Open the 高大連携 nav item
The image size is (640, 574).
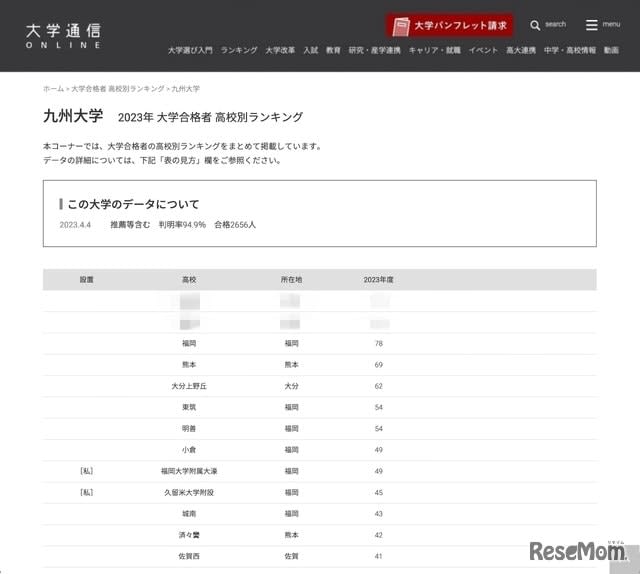pos(521,50)
